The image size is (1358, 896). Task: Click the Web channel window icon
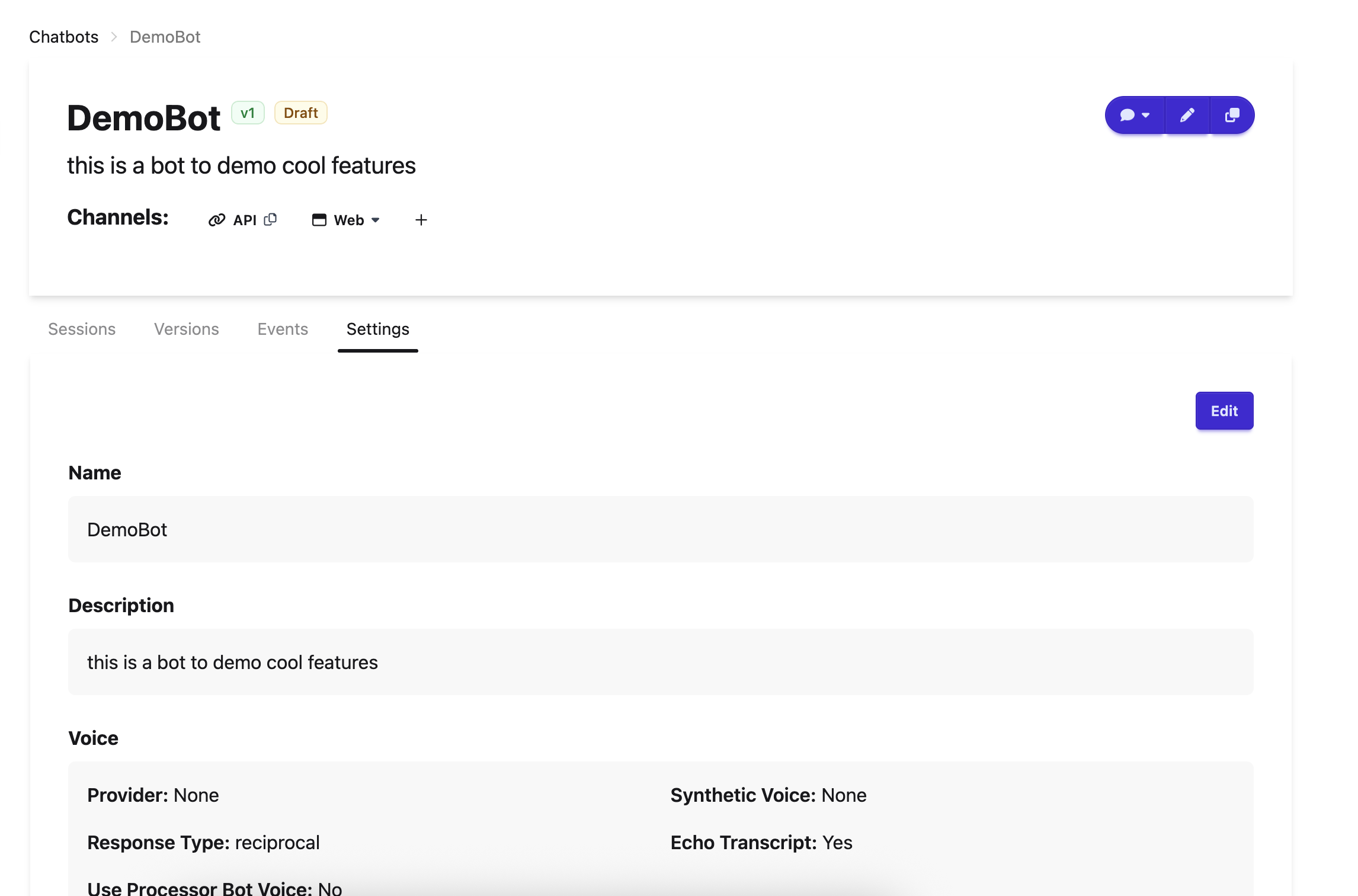click(319, 220)
